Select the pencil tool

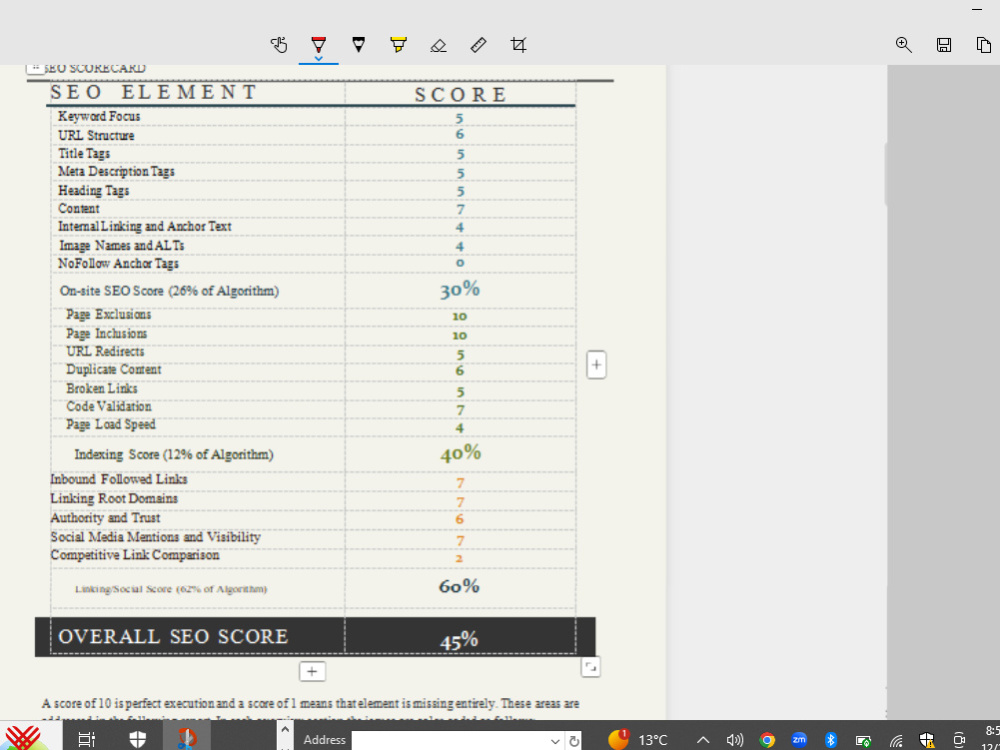[358, 44]
